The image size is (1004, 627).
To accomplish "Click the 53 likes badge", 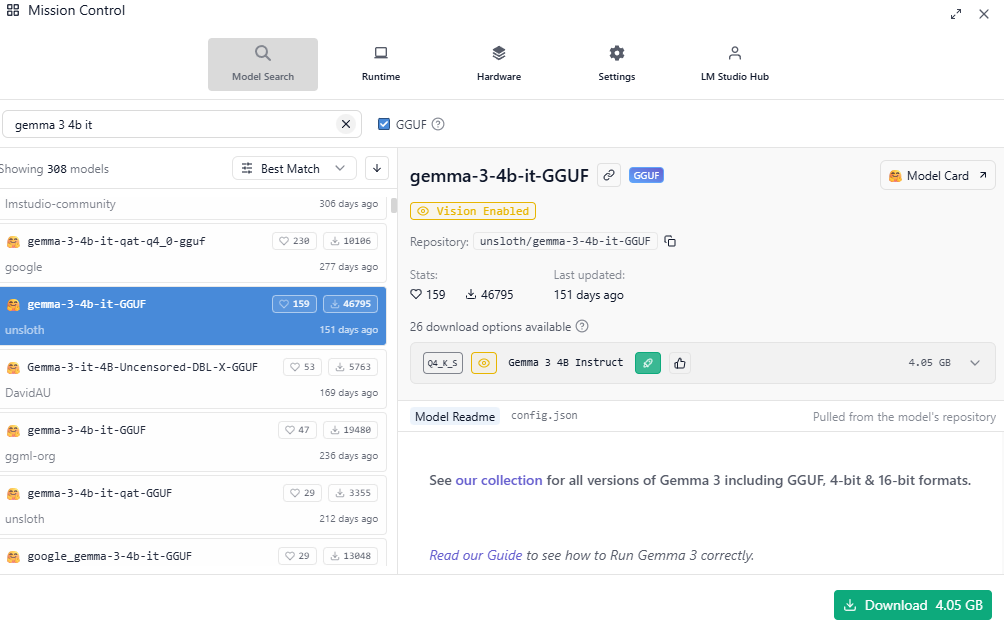I will pyautogui.click(x=303, y=367).
